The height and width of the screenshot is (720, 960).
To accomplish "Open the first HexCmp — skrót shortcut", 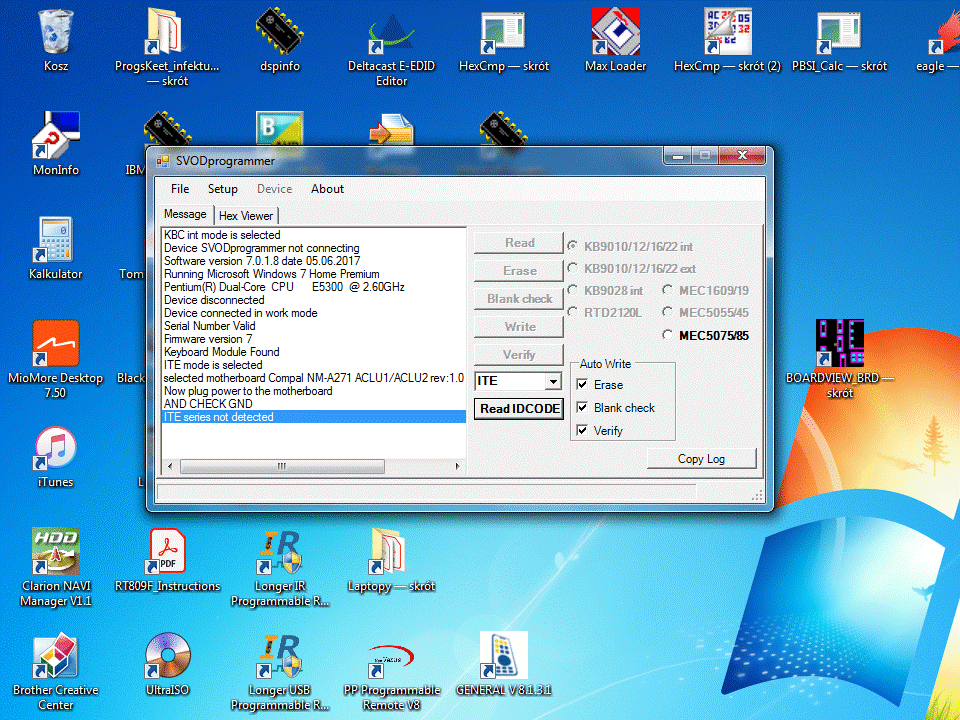I will (x=503, y=32).
